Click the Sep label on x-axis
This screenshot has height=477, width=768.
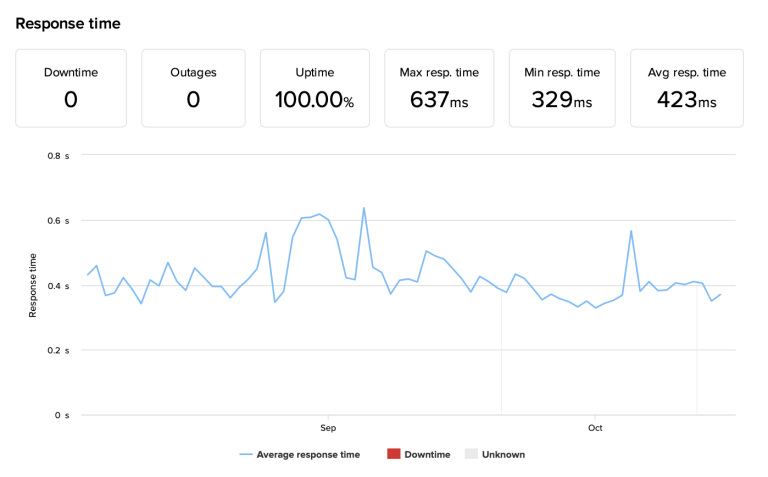pos(328,428)
